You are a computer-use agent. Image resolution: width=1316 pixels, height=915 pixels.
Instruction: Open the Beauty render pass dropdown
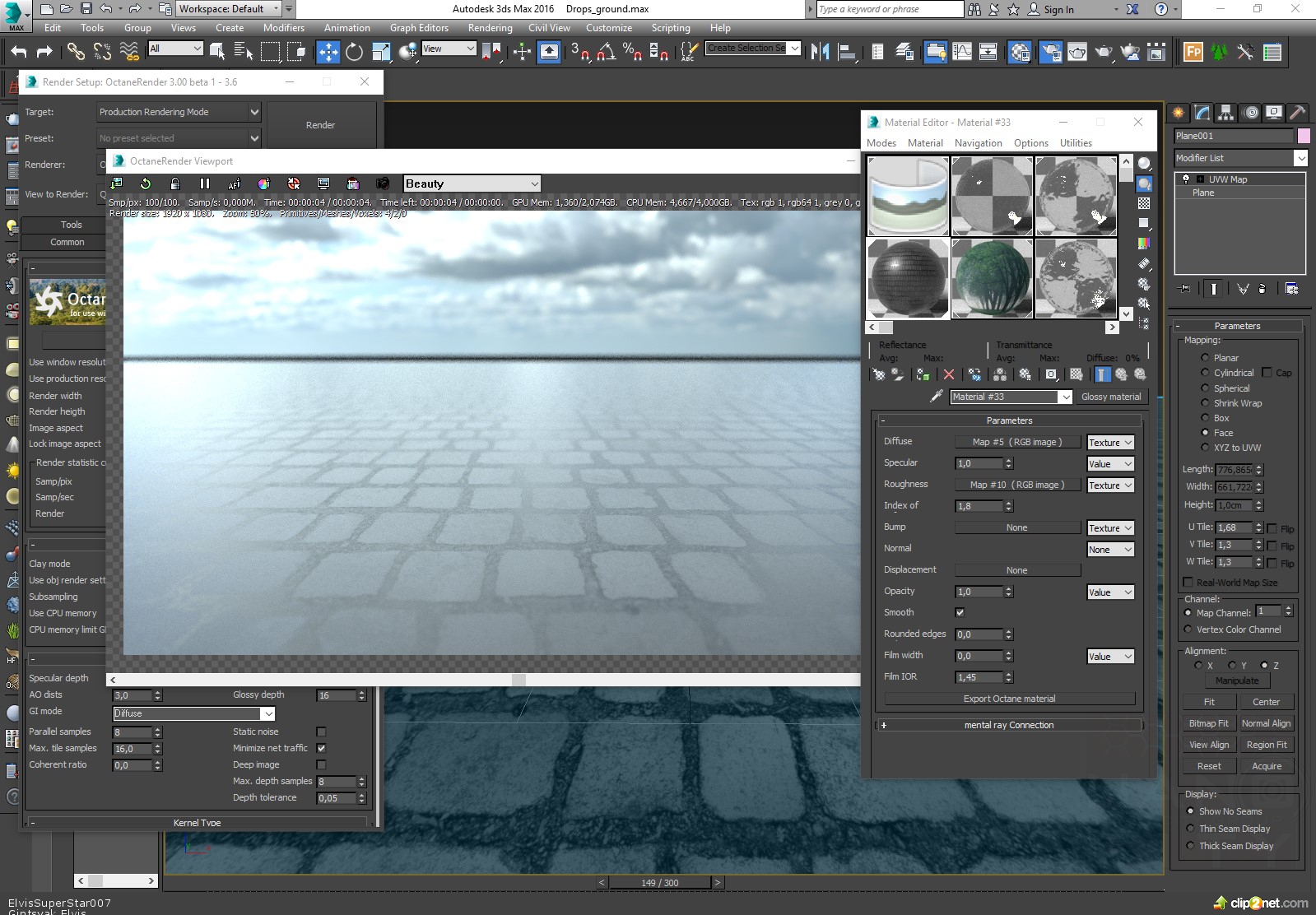point(472,183)
